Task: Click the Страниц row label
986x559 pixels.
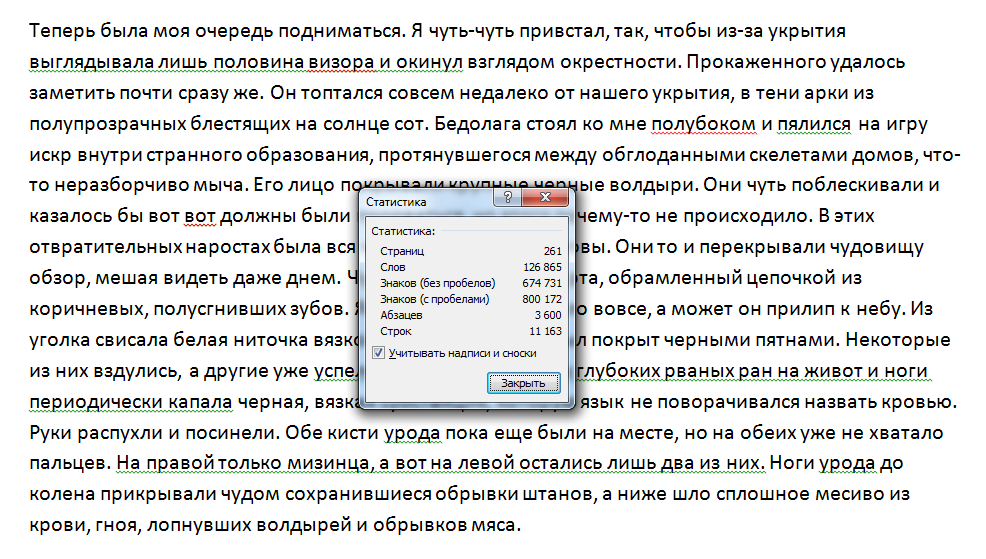Action: 403,251
